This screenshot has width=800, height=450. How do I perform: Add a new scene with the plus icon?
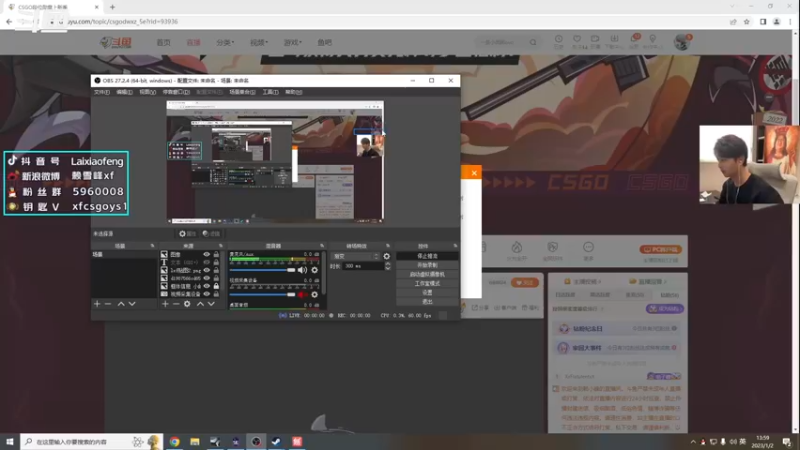click(97, 304)
